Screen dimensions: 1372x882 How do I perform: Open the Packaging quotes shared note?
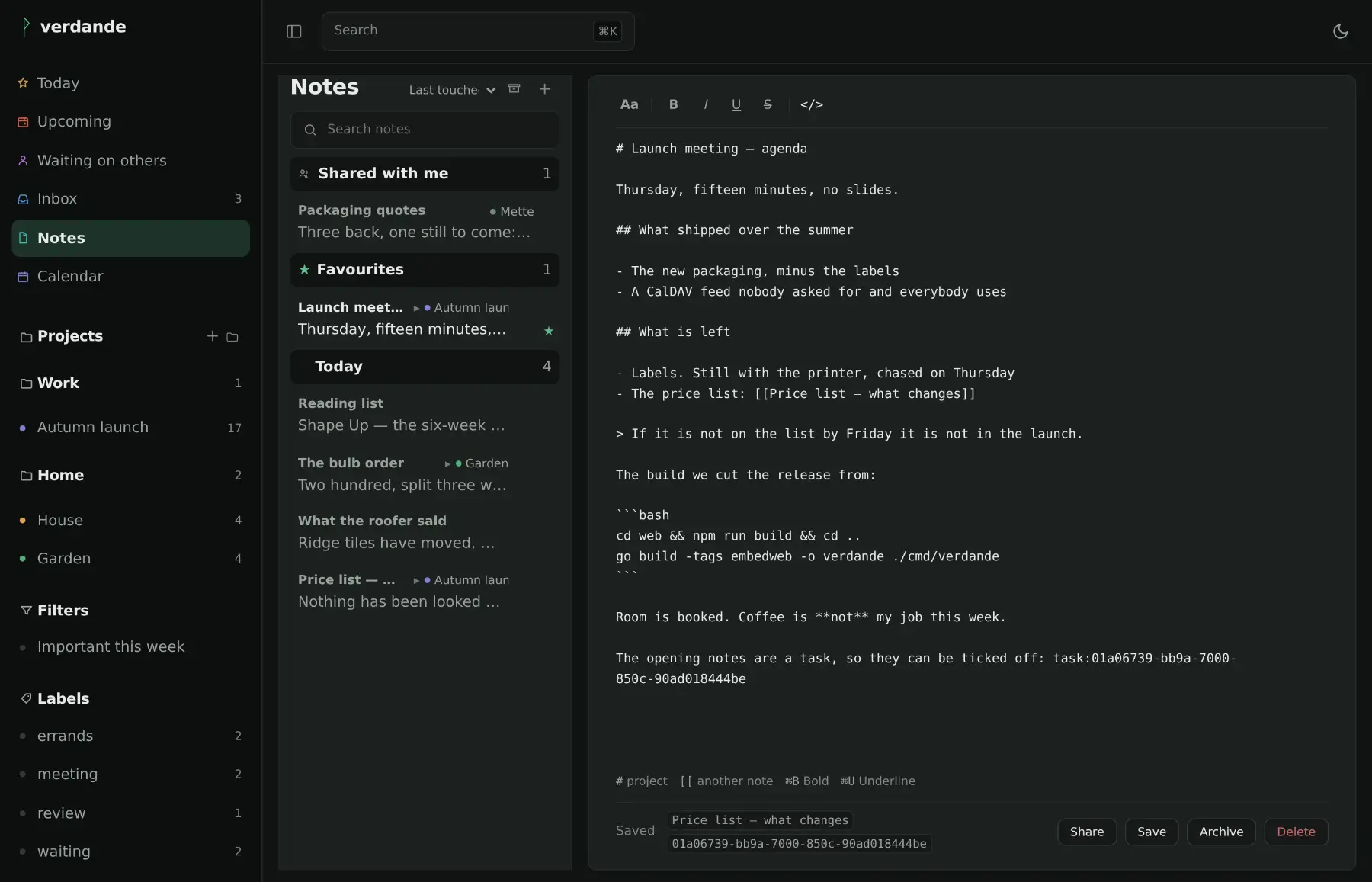pyautogui.click(x=425, y=222)
